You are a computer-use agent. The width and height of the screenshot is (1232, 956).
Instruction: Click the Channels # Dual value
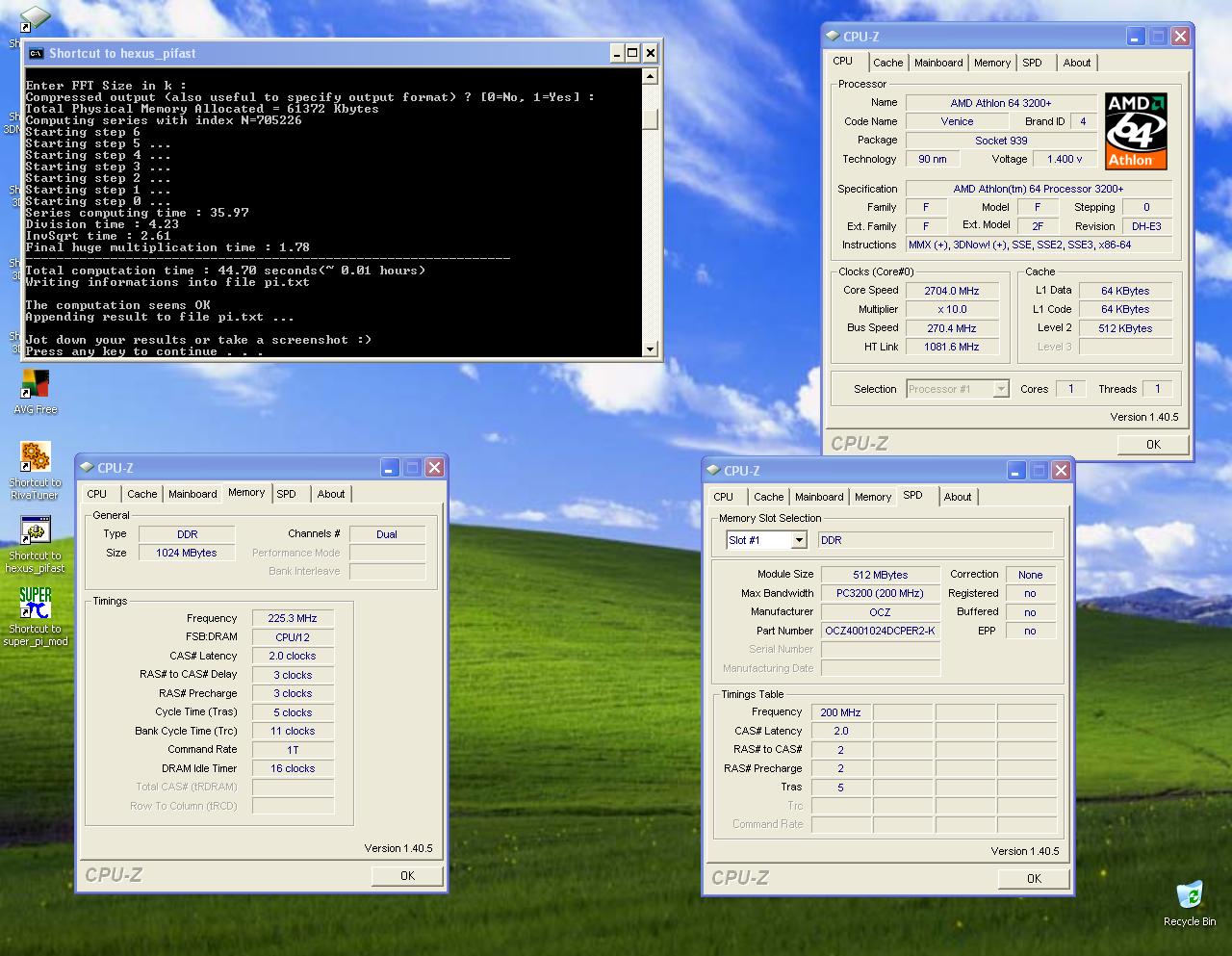[386, 534]
